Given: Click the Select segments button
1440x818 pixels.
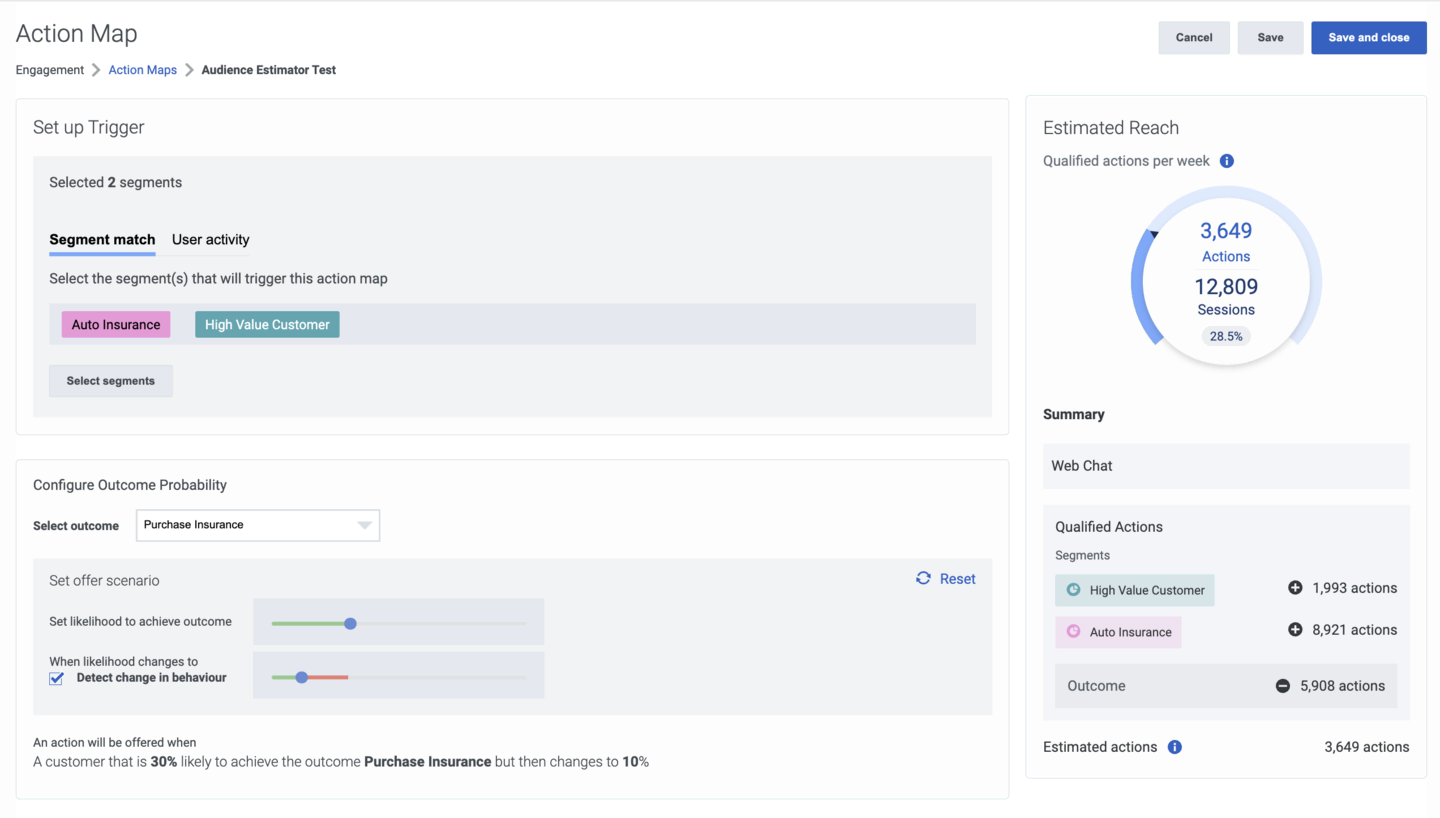Looking at the screenshot, I should 111,381.
